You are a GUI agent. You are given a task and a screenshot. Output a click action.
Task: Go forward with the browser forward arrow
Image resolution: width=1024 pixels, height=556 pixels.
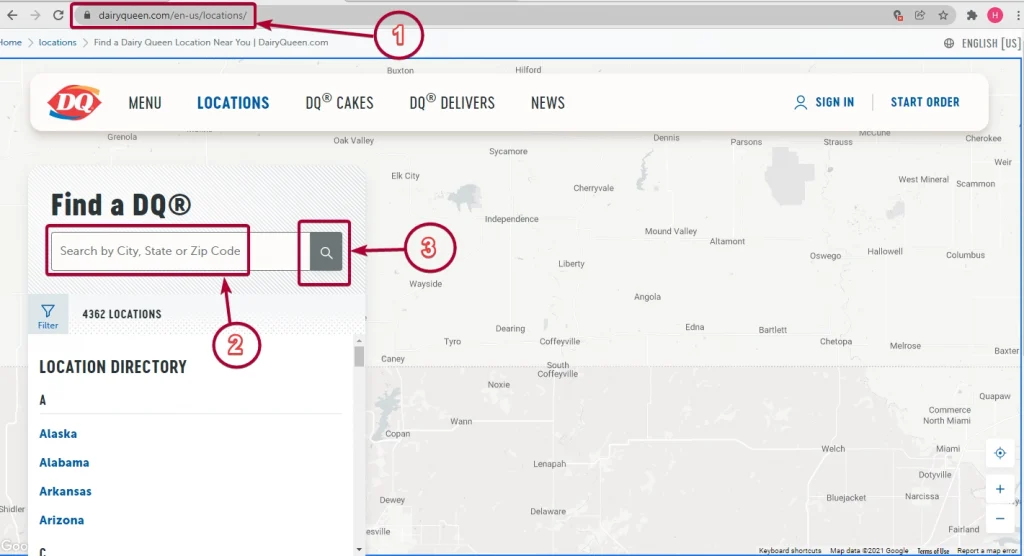tap(35, 15)
